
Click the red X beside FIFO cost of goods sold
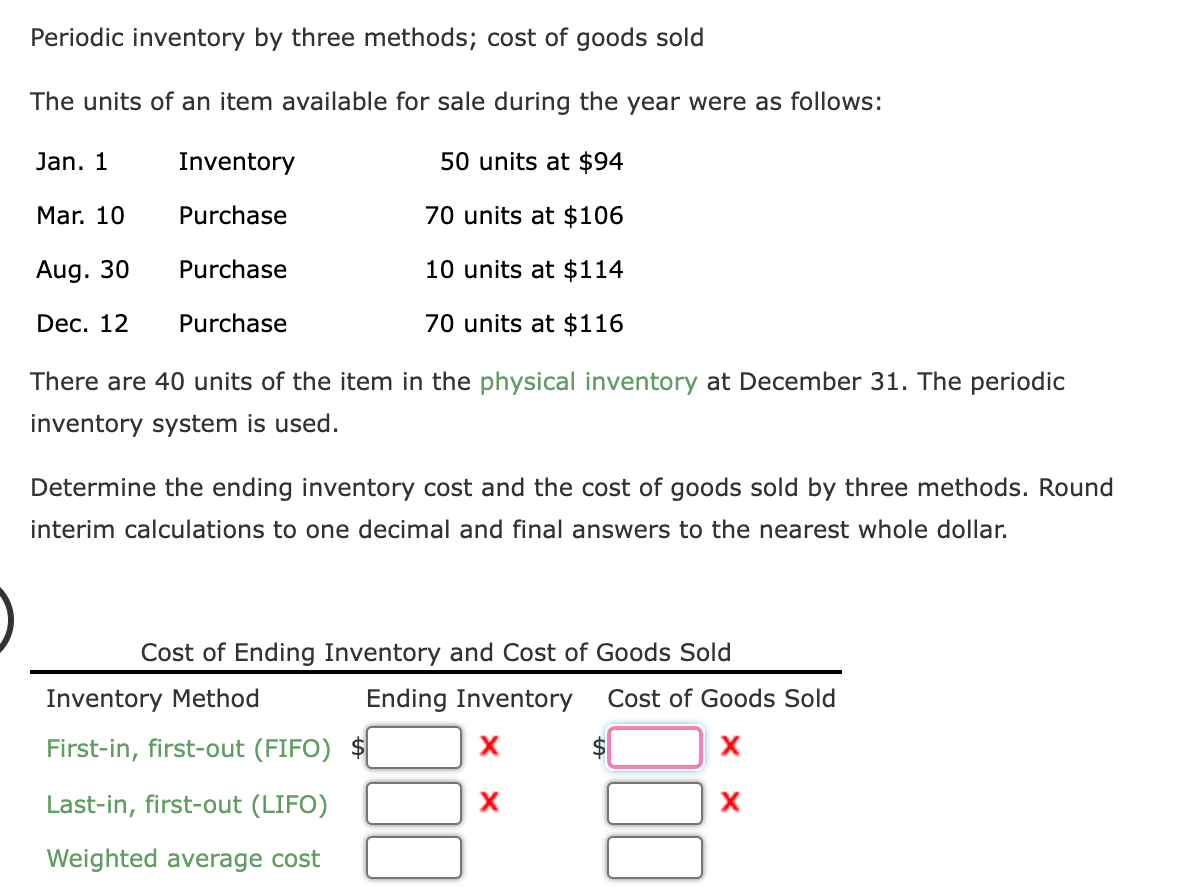[x=729, y=747]
